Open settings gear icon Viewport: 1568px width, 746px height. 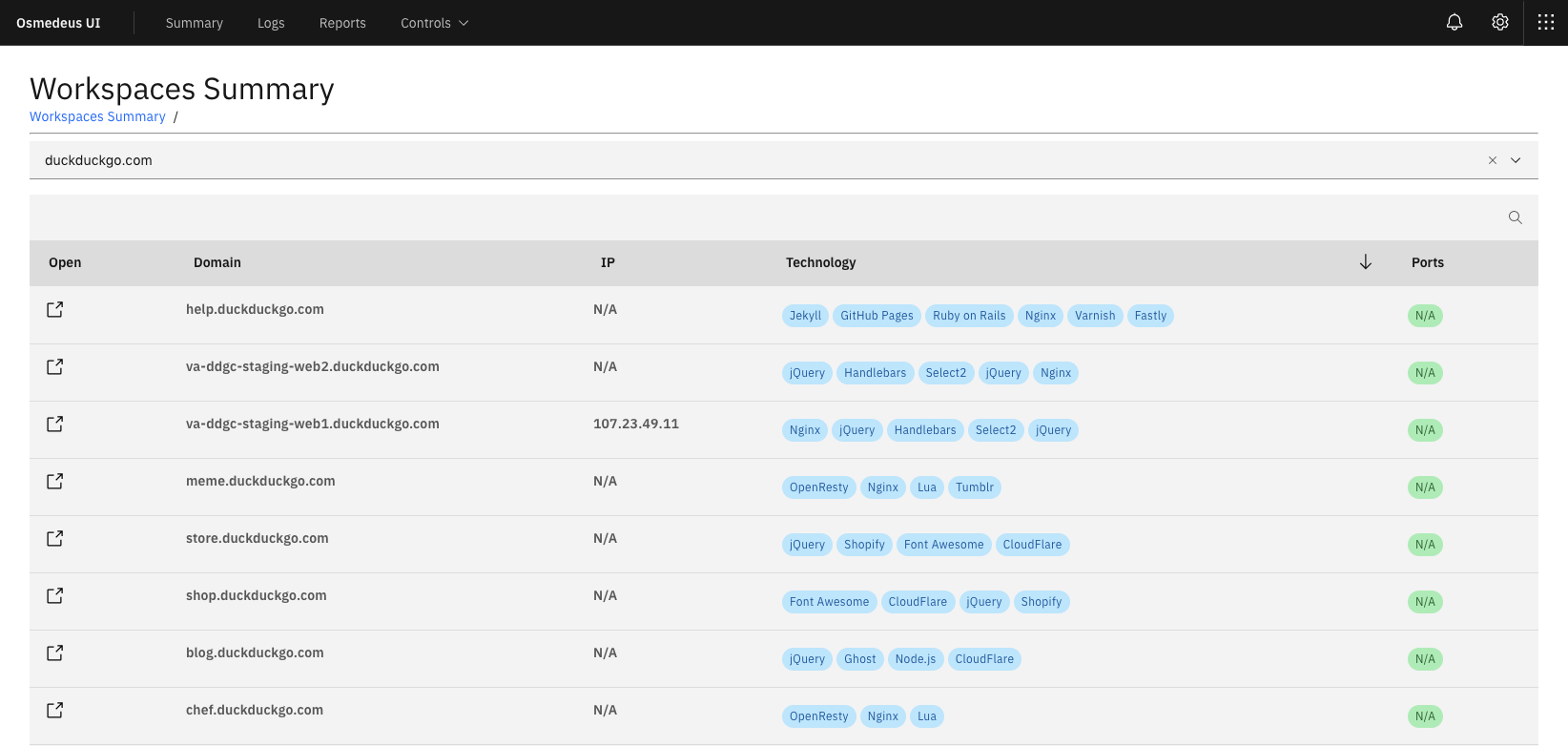tap(1500, 22)
